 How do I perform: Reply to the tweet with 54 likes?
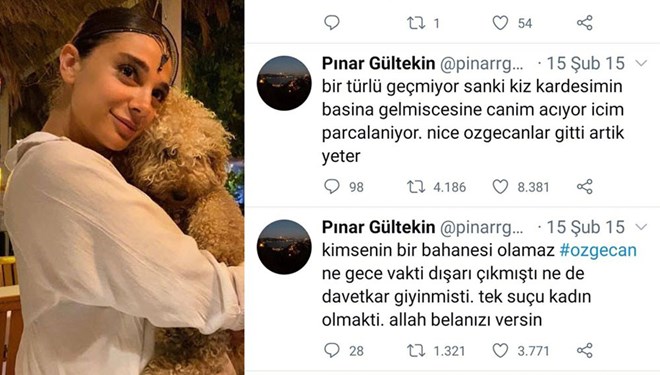point(332,22)
